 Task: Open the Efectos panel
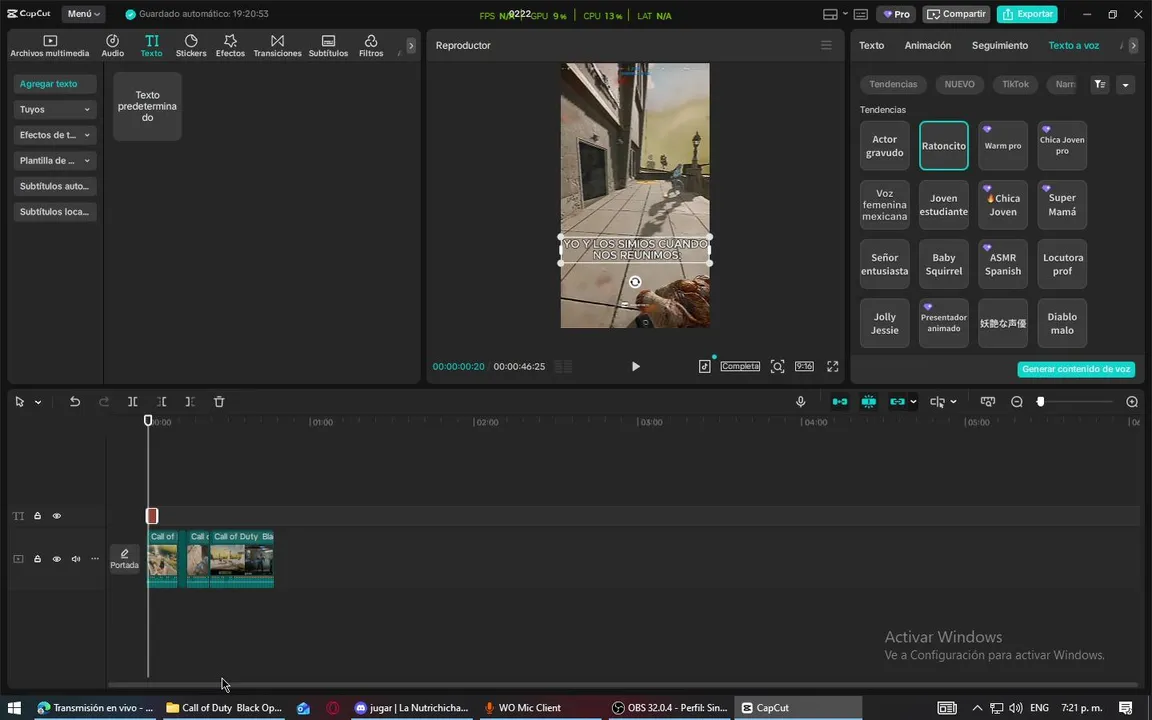[x=230, y=45]
